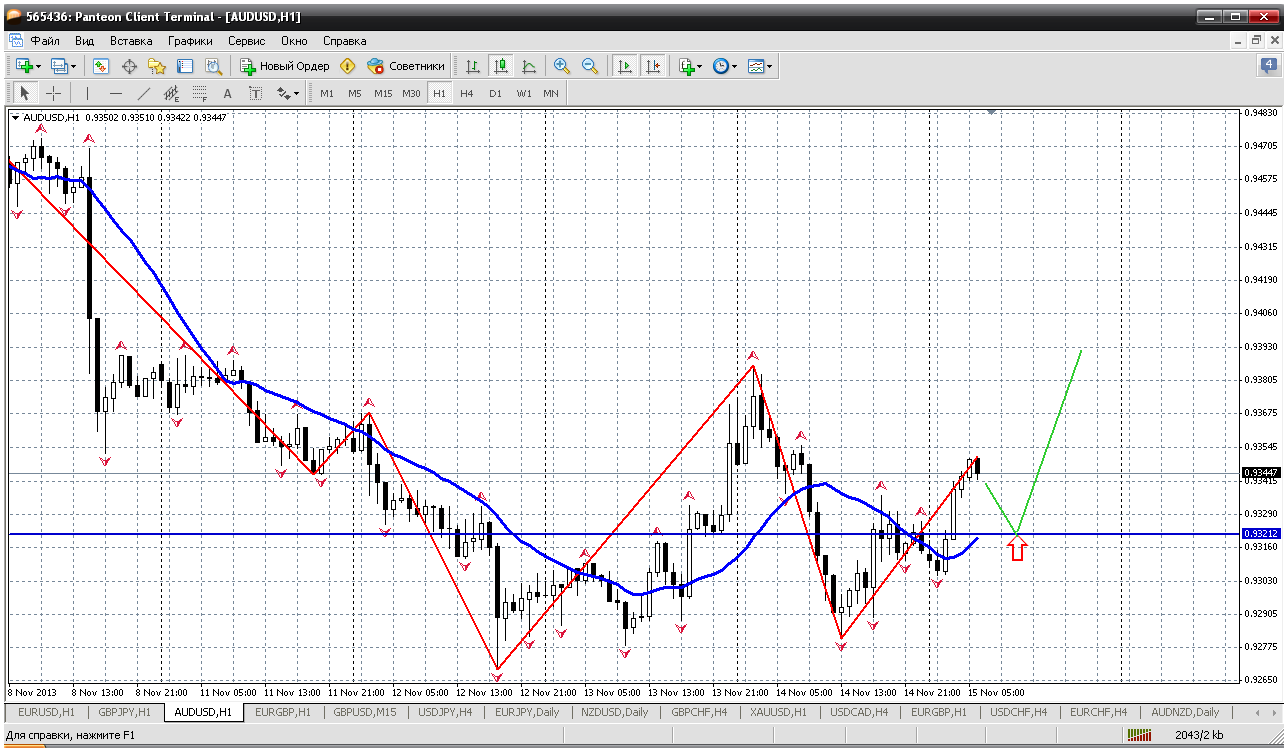1288x748 pixels.
Task: Open the Файл menu
Action: [x=45, y=41]
